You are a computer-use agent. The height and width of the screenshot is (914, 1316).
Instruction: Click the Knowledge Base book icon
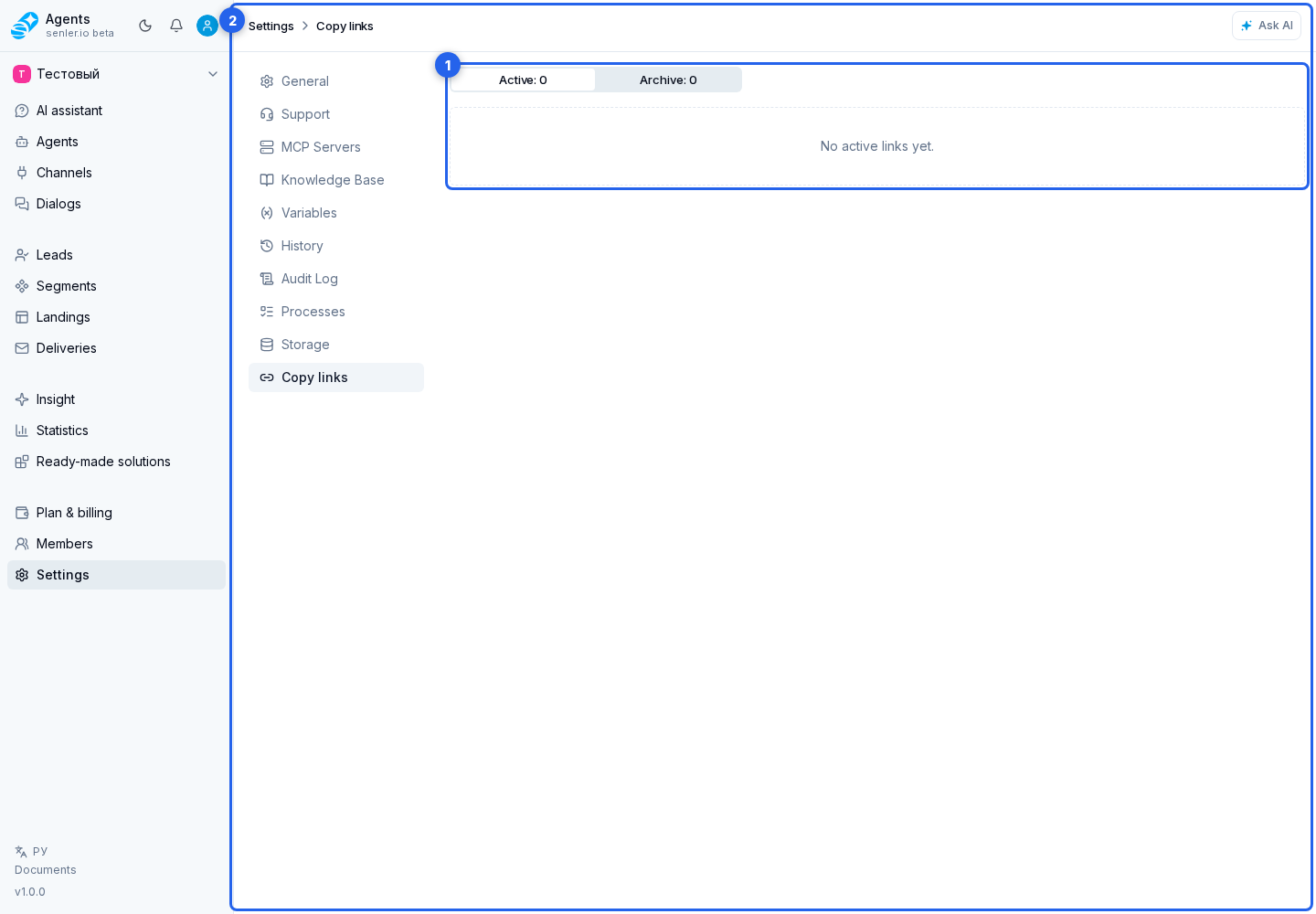coord(267,180)
